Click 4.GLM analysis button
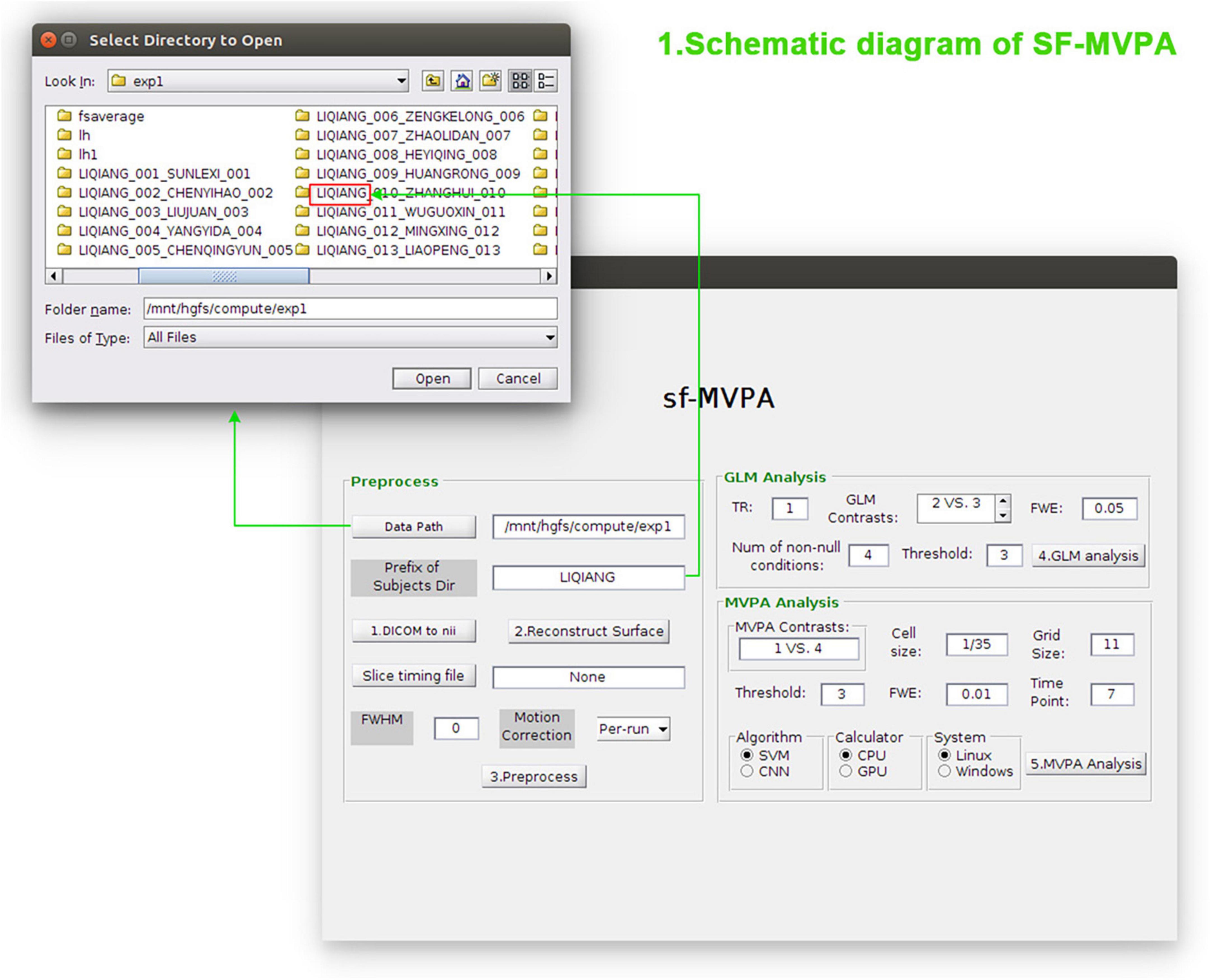This screenshot has width=1210, height=980. pyautogui.click(x=1088, y=556)
